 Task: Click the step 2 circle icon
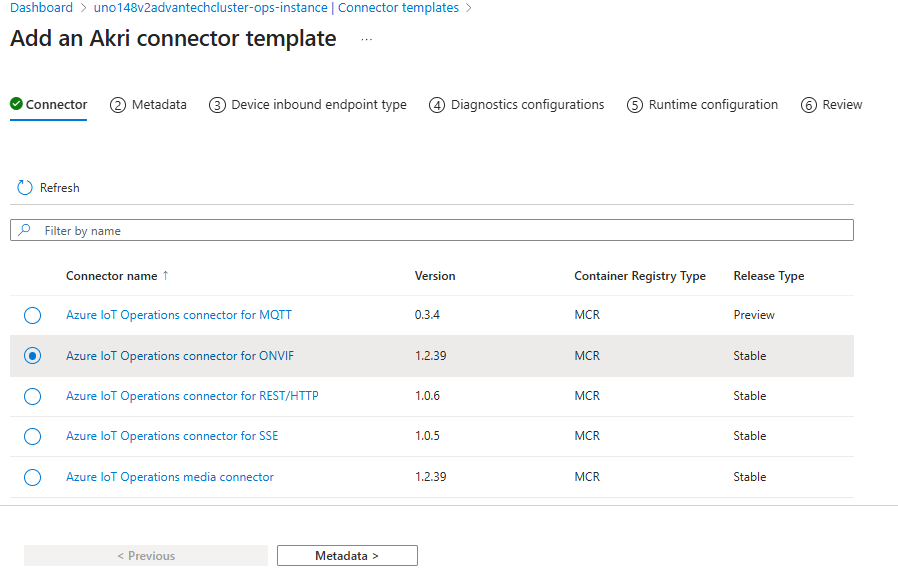118,105
